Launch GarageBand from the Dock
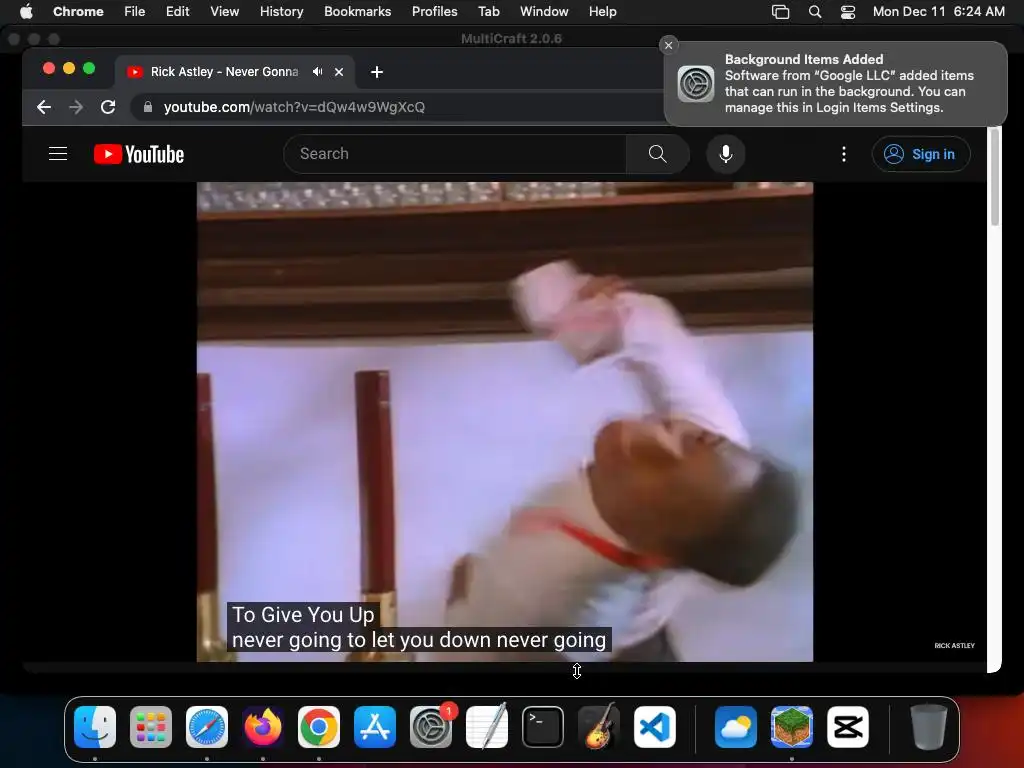The width and height of the screenshot is (1024, 768). [599, 727]
